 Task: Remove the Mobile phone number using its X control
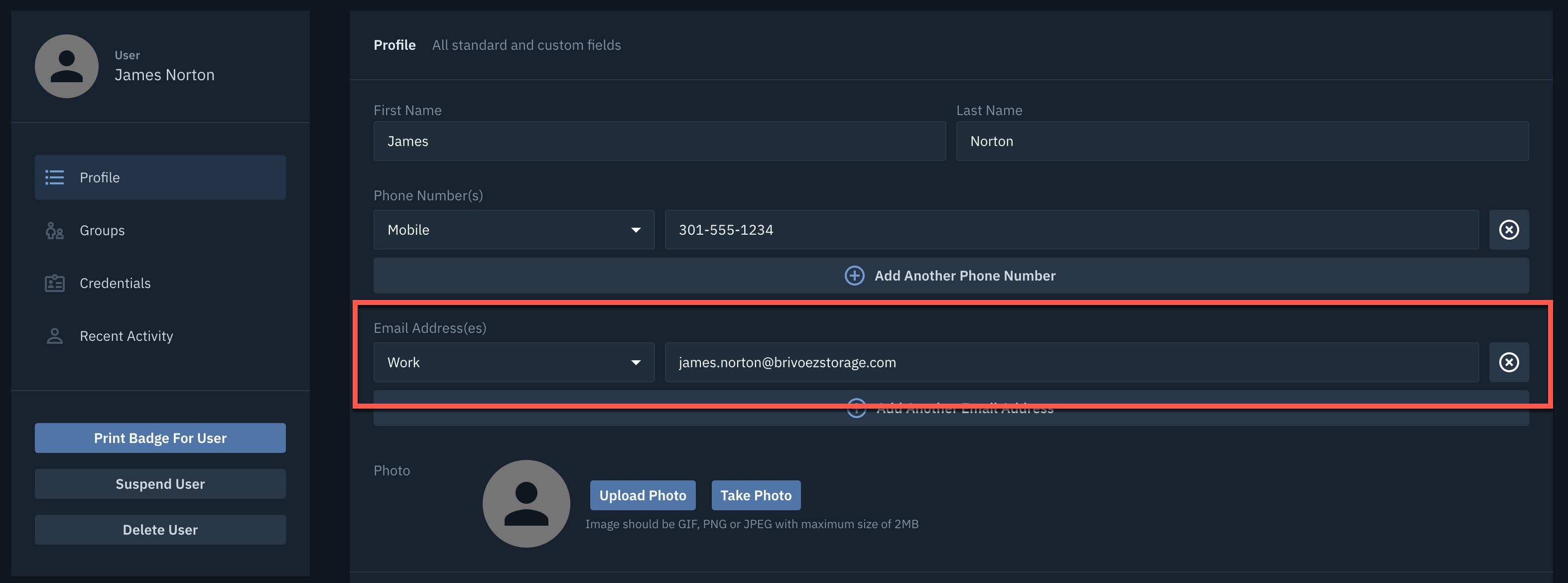tap(1509, 230)
